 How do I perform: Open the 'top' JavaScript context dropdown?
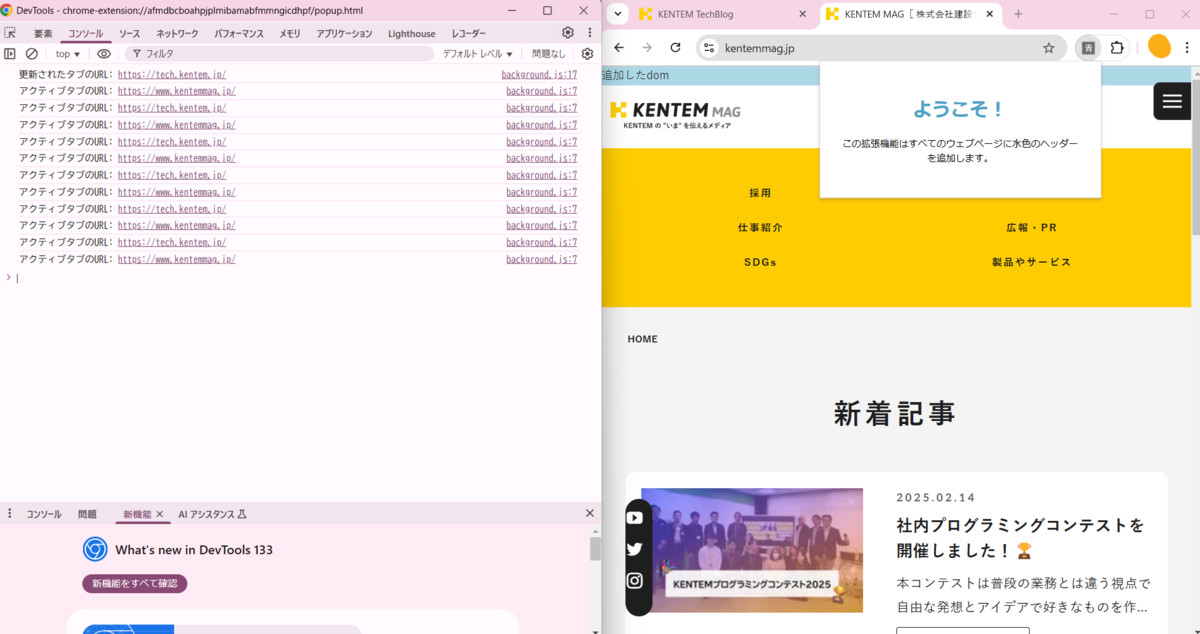coord(68,54)
